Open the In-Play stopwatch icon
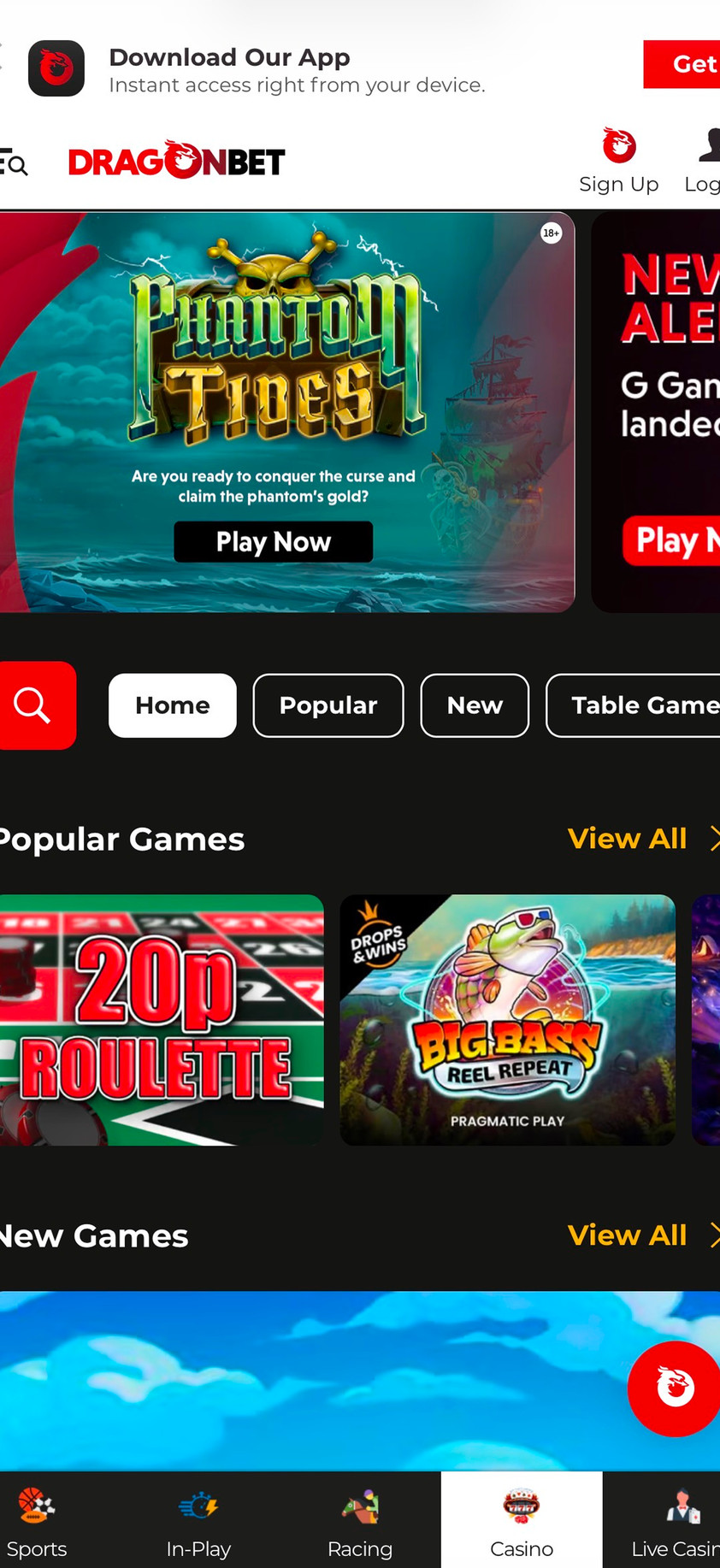The width and height of the screenshot is (720, 1568). point(198,1506)
